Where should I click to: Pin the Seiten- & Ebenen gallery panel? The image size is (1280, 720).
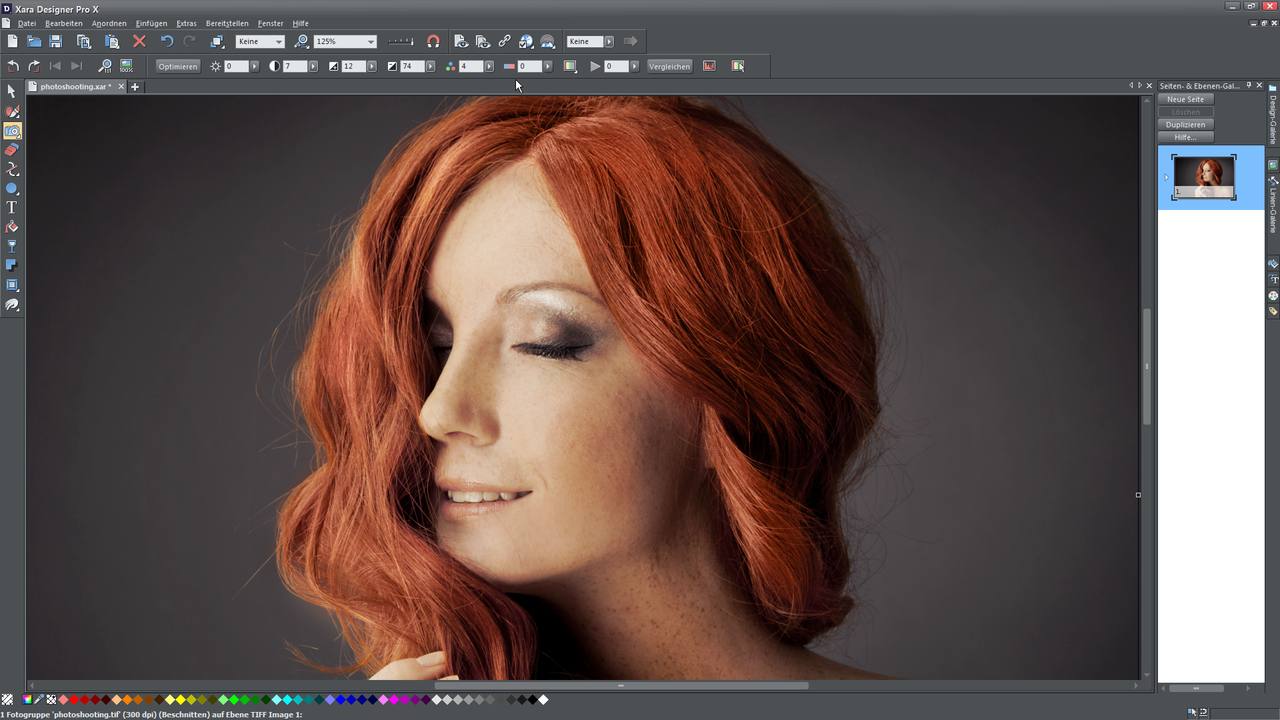1249,86
